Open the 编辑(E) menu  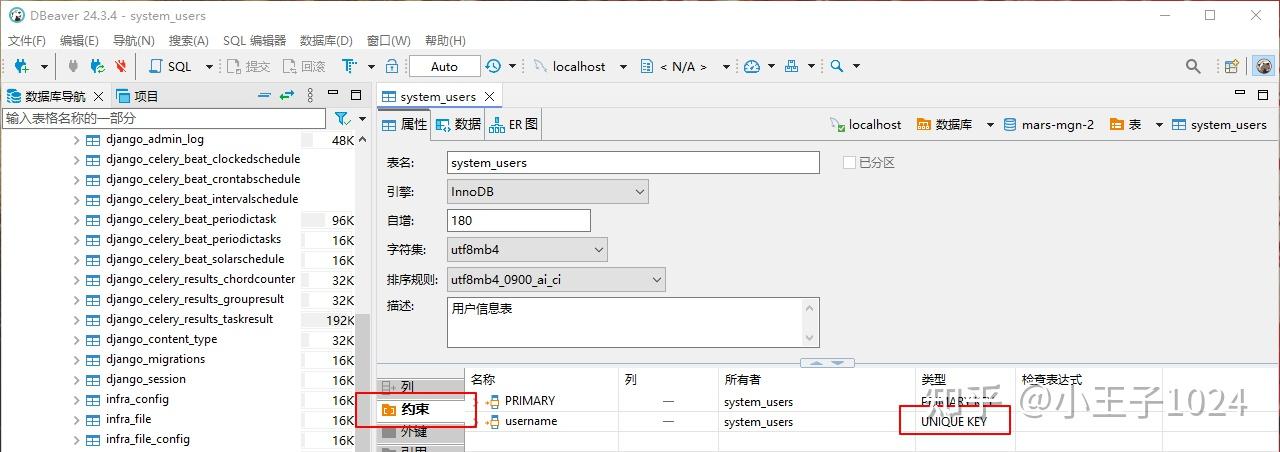pyautogui.click(x=79, y=41)
